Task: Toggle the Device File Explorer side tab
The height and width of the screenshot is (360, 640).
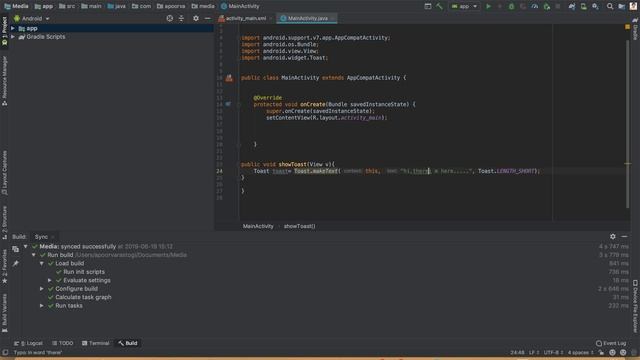Action: (x=635, y=306)
